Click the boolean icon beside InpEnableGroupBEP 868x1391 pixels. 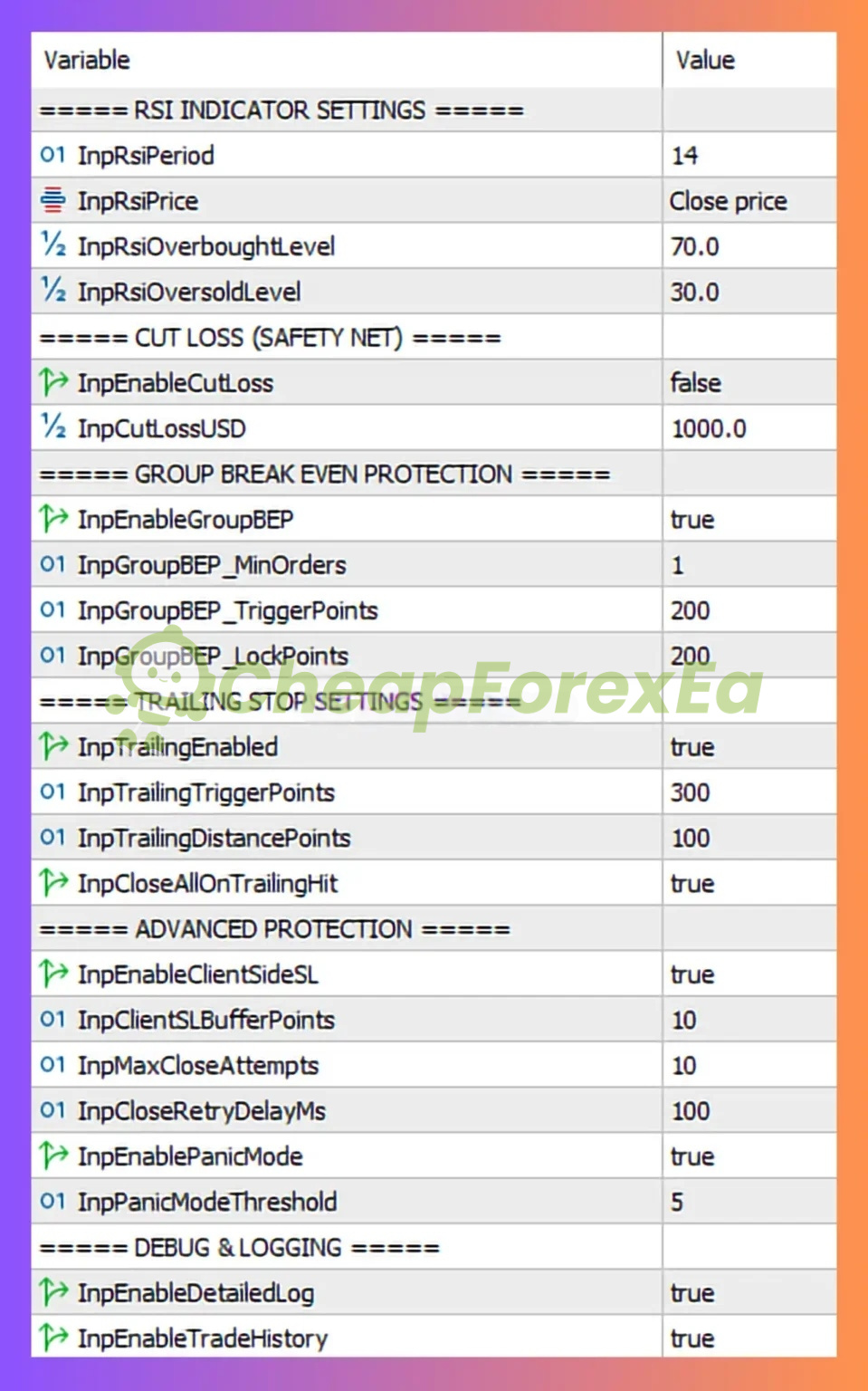(x=52, y=519)
